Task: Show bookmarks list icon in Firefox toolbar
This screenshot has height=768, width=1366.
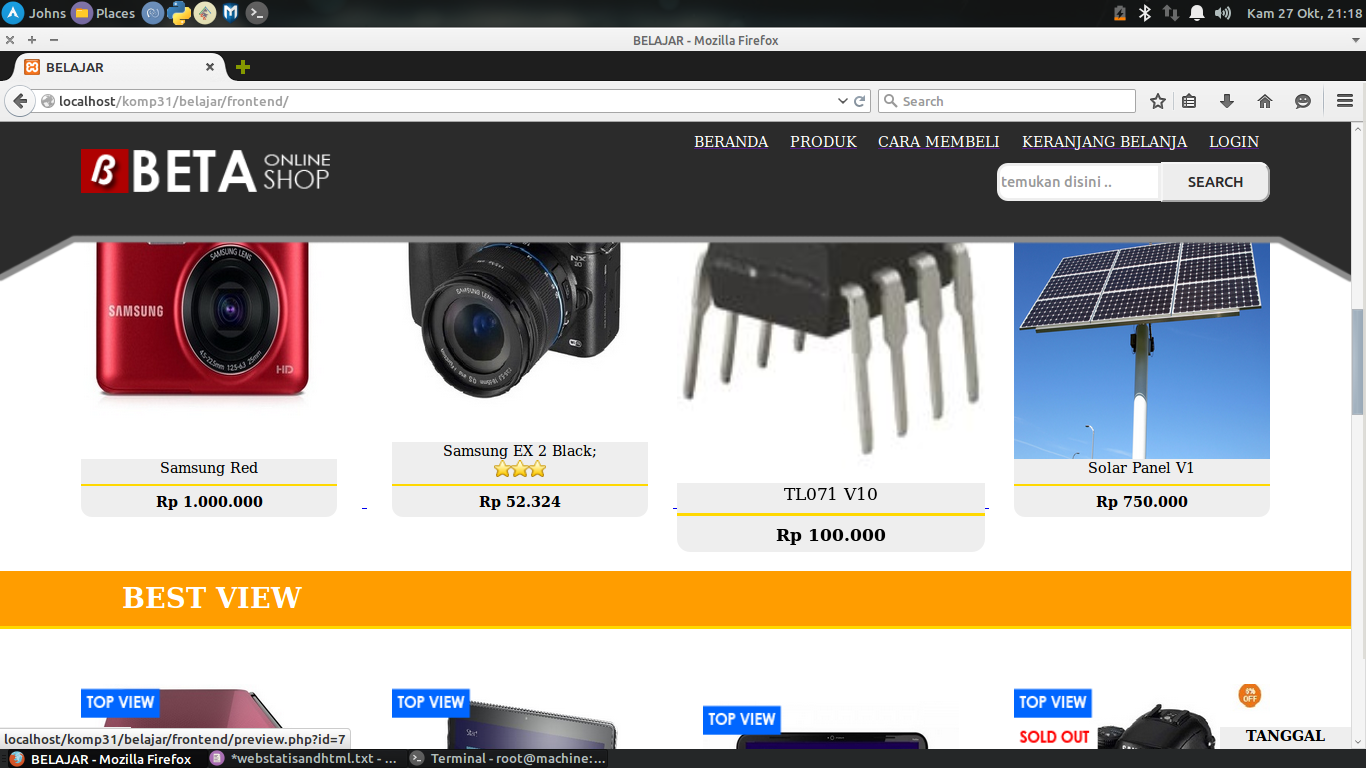Action: [x=1189, y=101]
